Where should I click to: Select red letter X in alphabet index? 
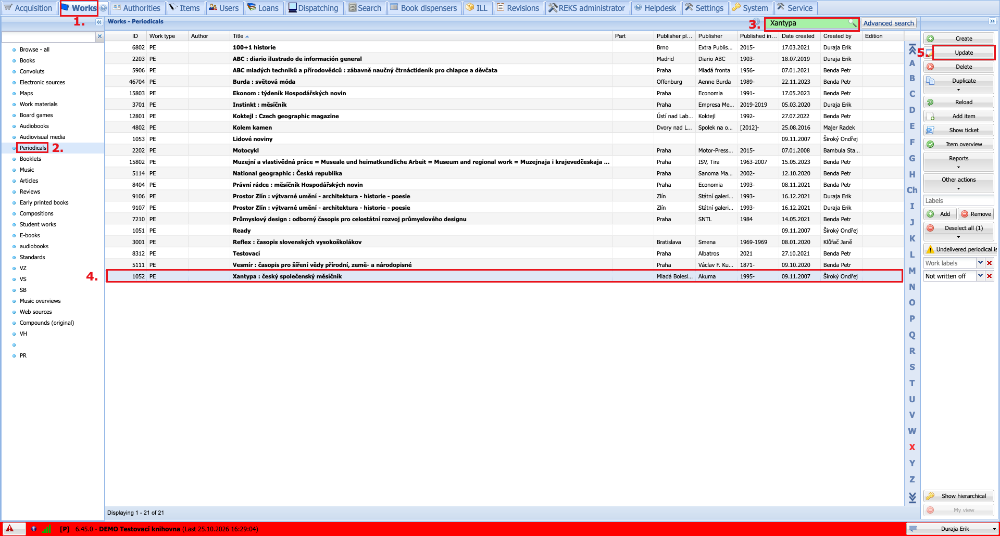[912, 446]
